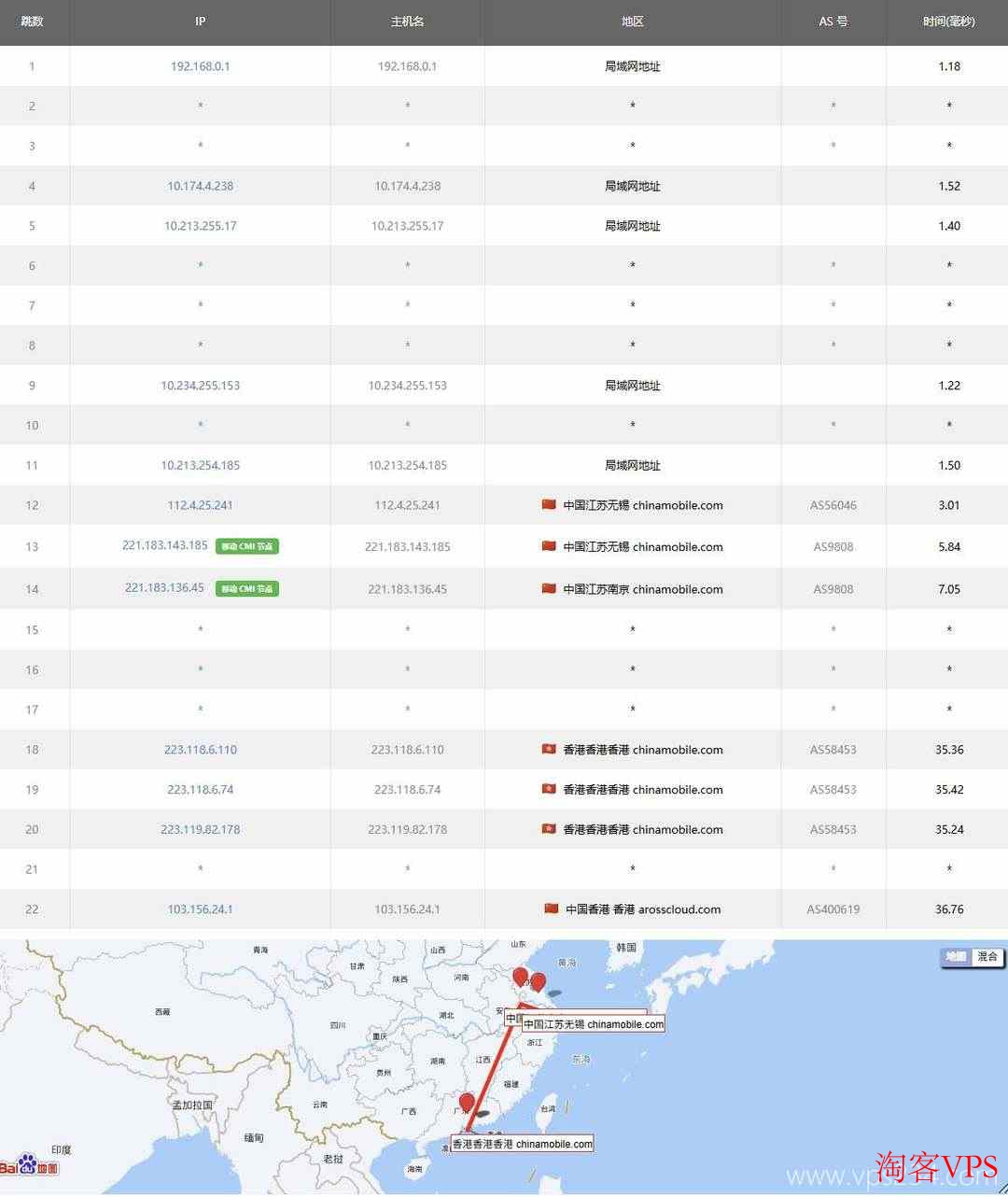Viewport: 1008px width, 1197px height.
Task: Open IP link 103.156.24.1 in IP column
Action: [x=200, y=909]
